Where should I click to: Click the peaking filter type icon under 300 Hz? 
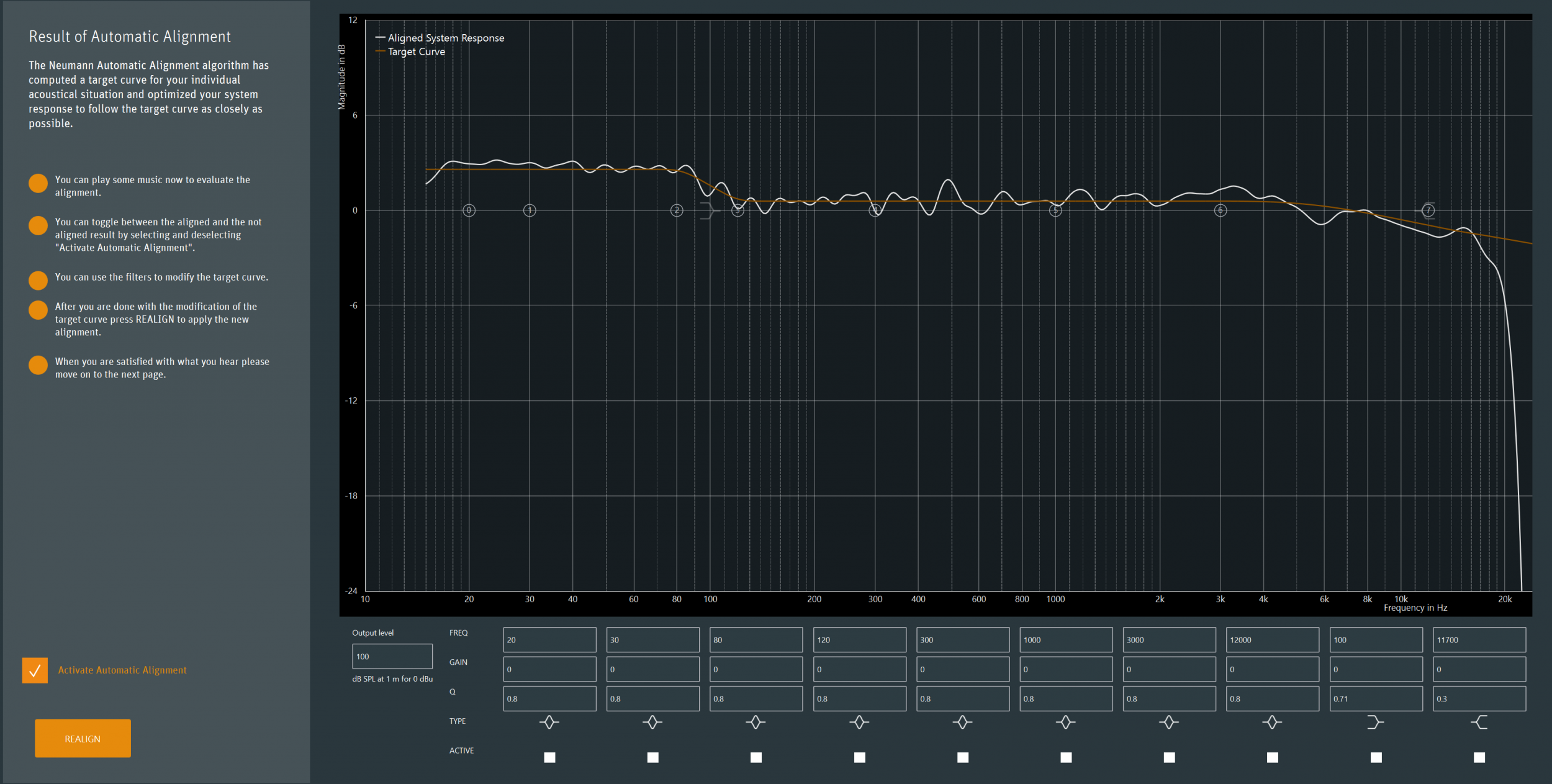pos(962,722)
